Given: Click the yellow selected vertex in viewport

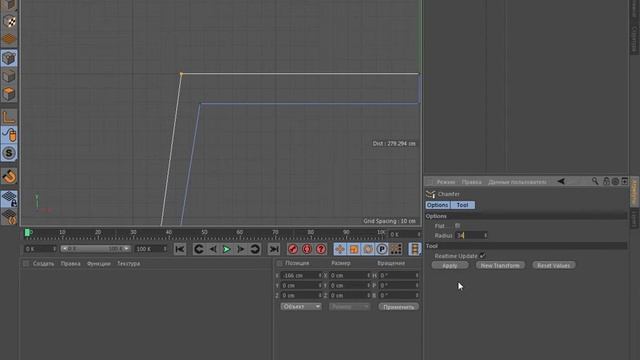Looking at the screenshot, I should tap(181, 74).
